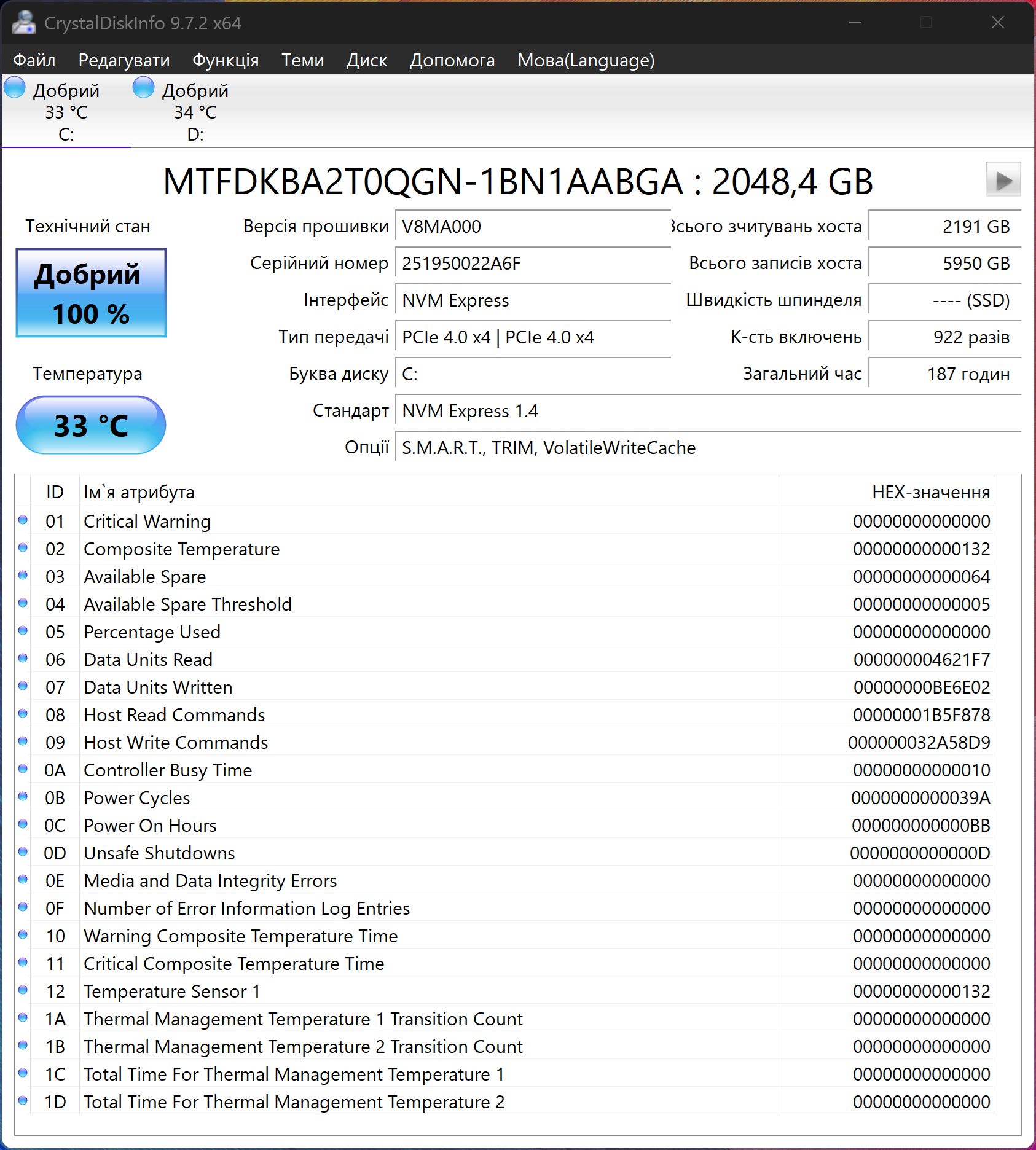1036x1150 pixels.
Task: Select the Thermal Management Temperature 2 Transition Count row
Action: point(504,1046)
